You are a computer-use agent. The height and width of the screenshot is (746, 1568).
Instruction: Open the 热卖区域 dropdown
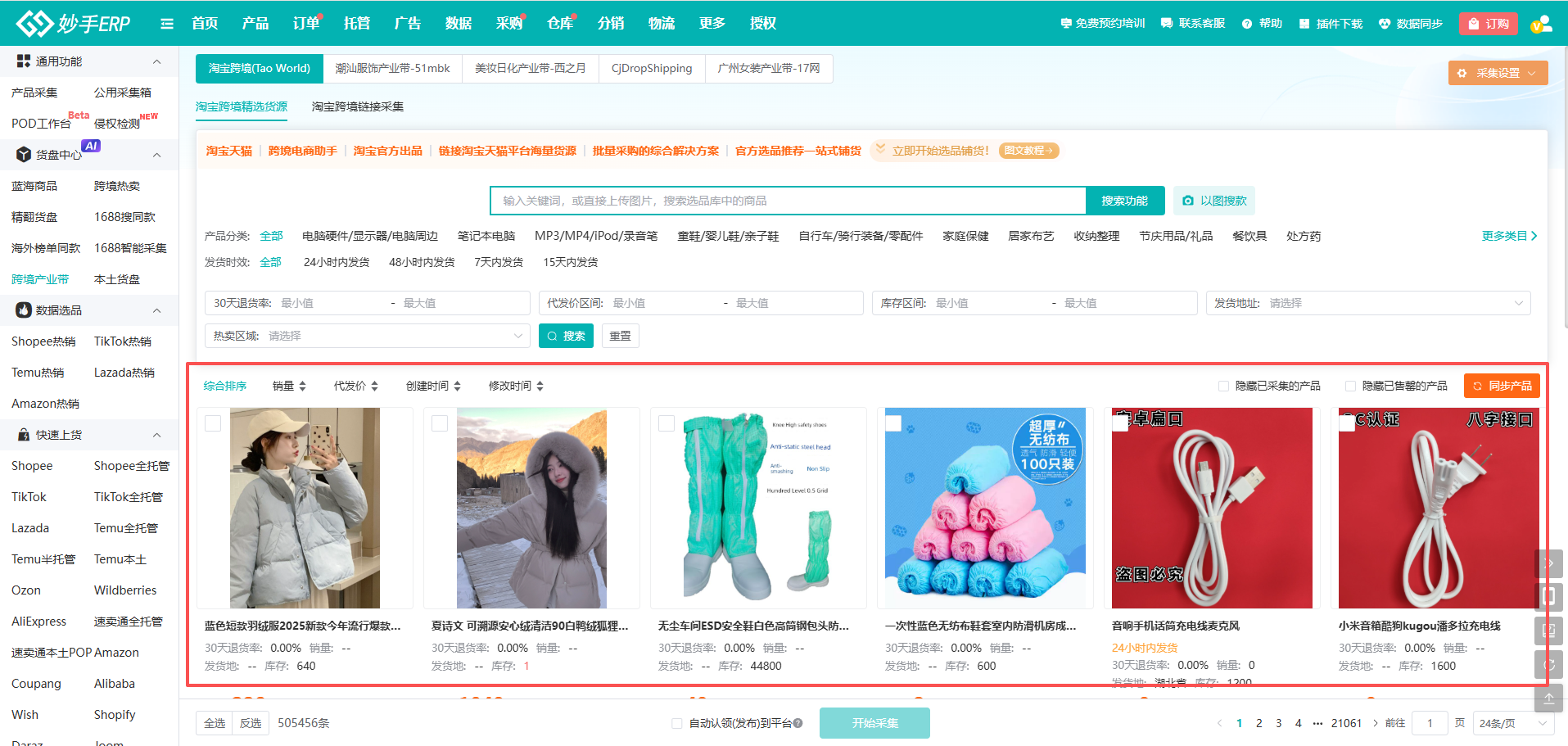[368, 336]
